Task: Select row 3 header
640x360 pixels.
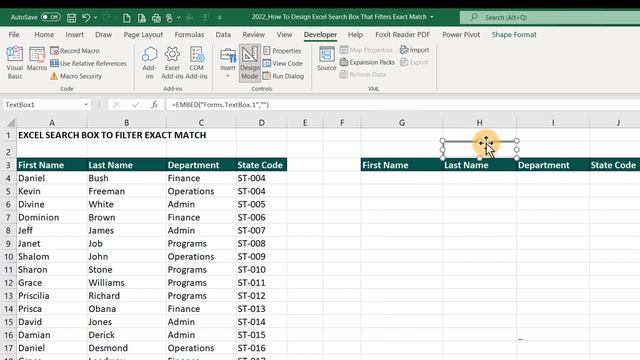Action: tap(8, 165)
